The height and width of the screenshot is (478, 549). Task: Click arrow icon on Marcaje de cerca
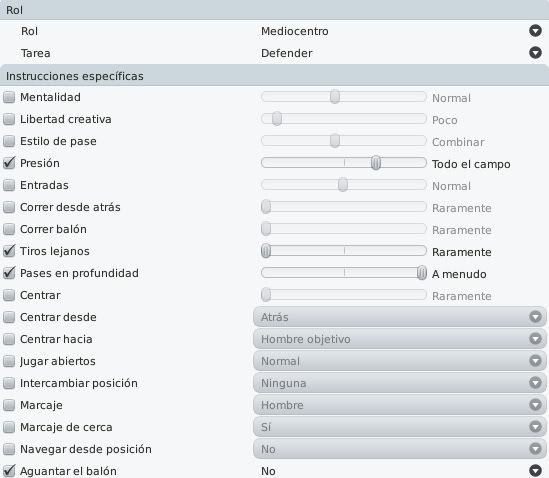(535, 427)
